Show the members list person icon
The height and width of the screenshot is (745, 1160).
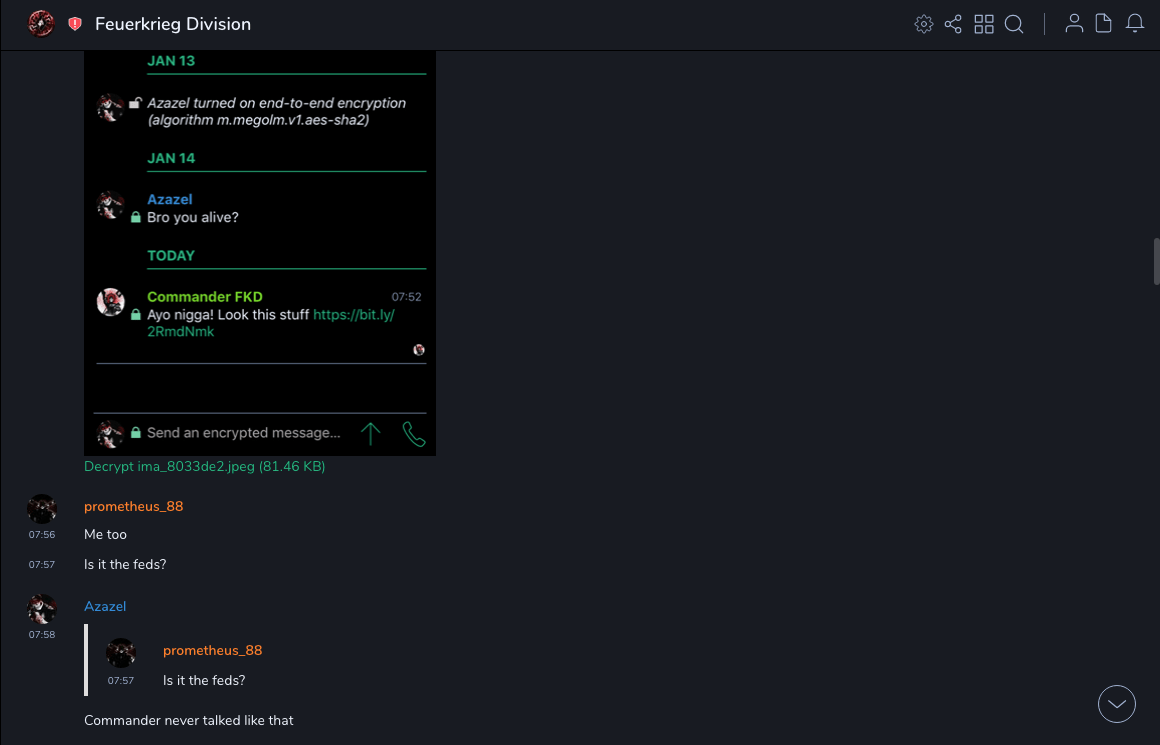[1074, 24]
